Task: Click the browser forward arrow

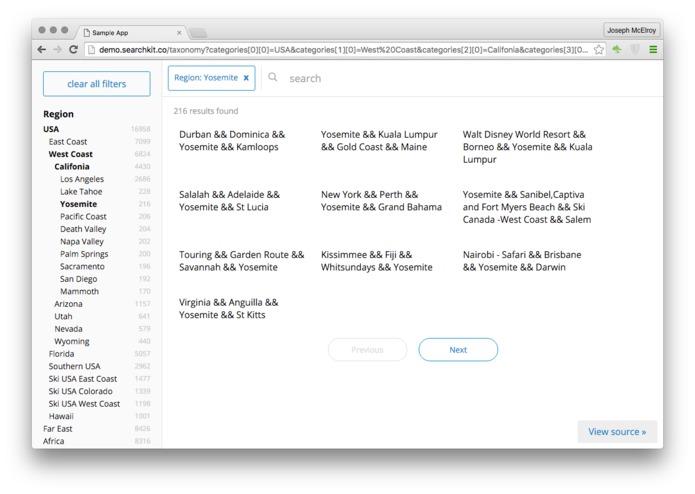Action: pos(58,50)
